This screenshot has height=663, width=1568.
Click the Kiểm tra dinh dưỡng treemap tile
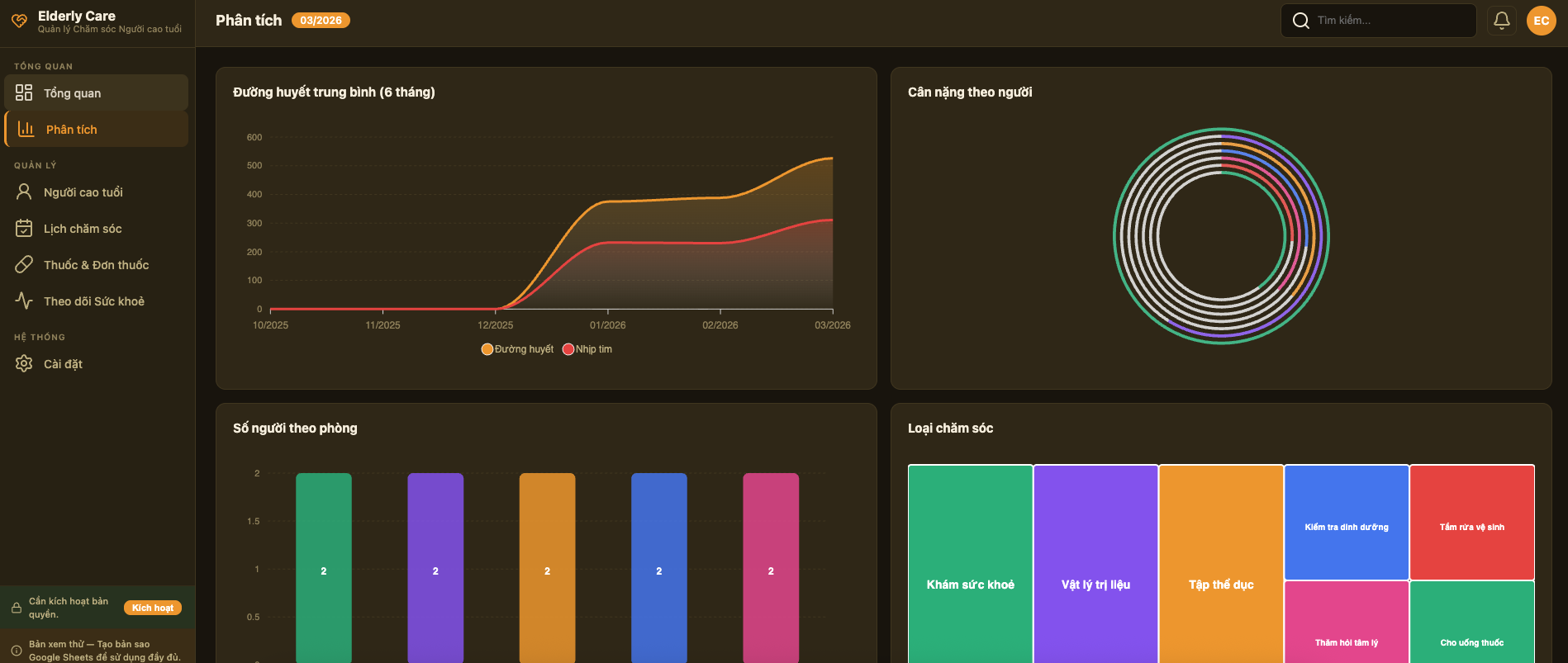point(1346,523)
